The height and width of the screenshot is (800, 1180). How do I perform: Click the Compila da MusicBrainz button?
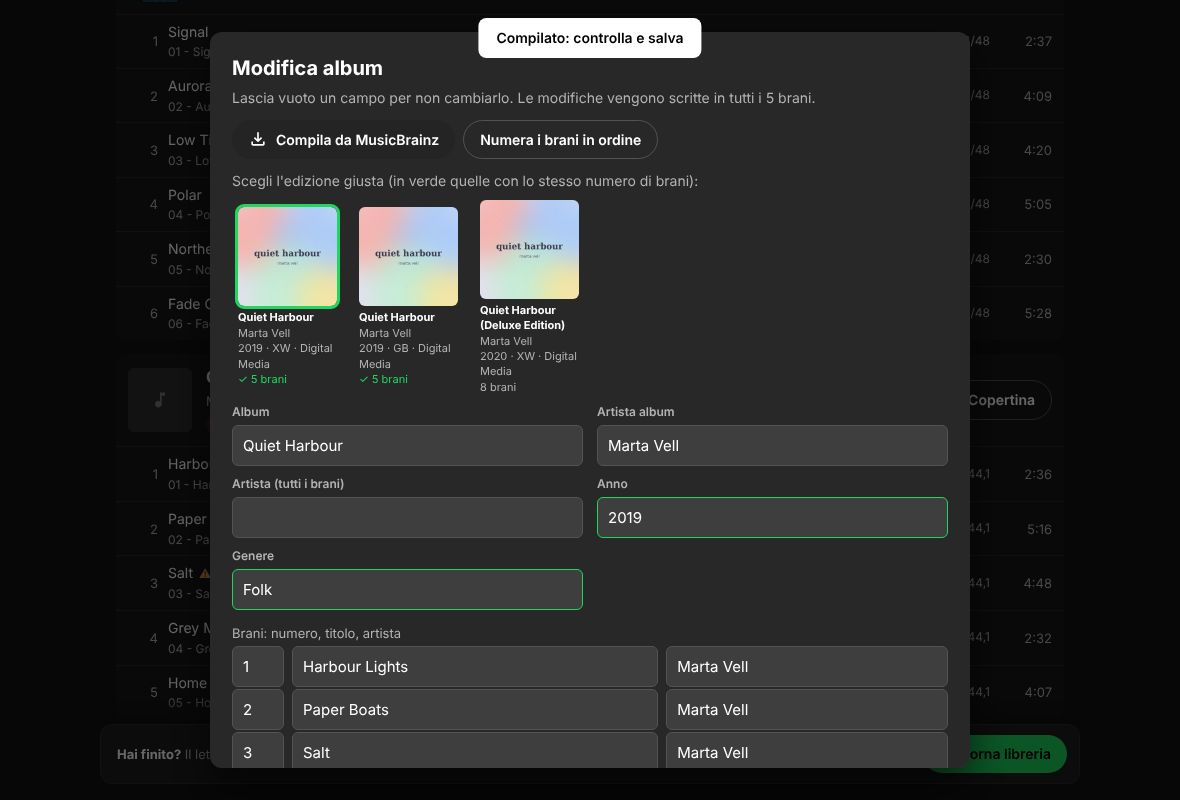click(x=344, y=140)
